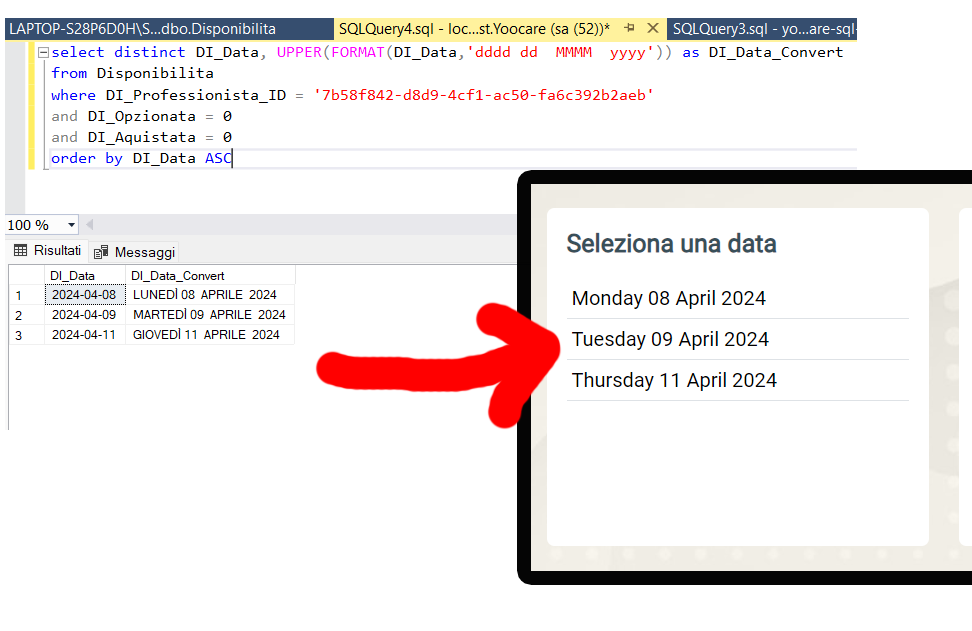Switch to the SQLQuery3.sql tab
This screenshot has height=631, width=972.
762,29
